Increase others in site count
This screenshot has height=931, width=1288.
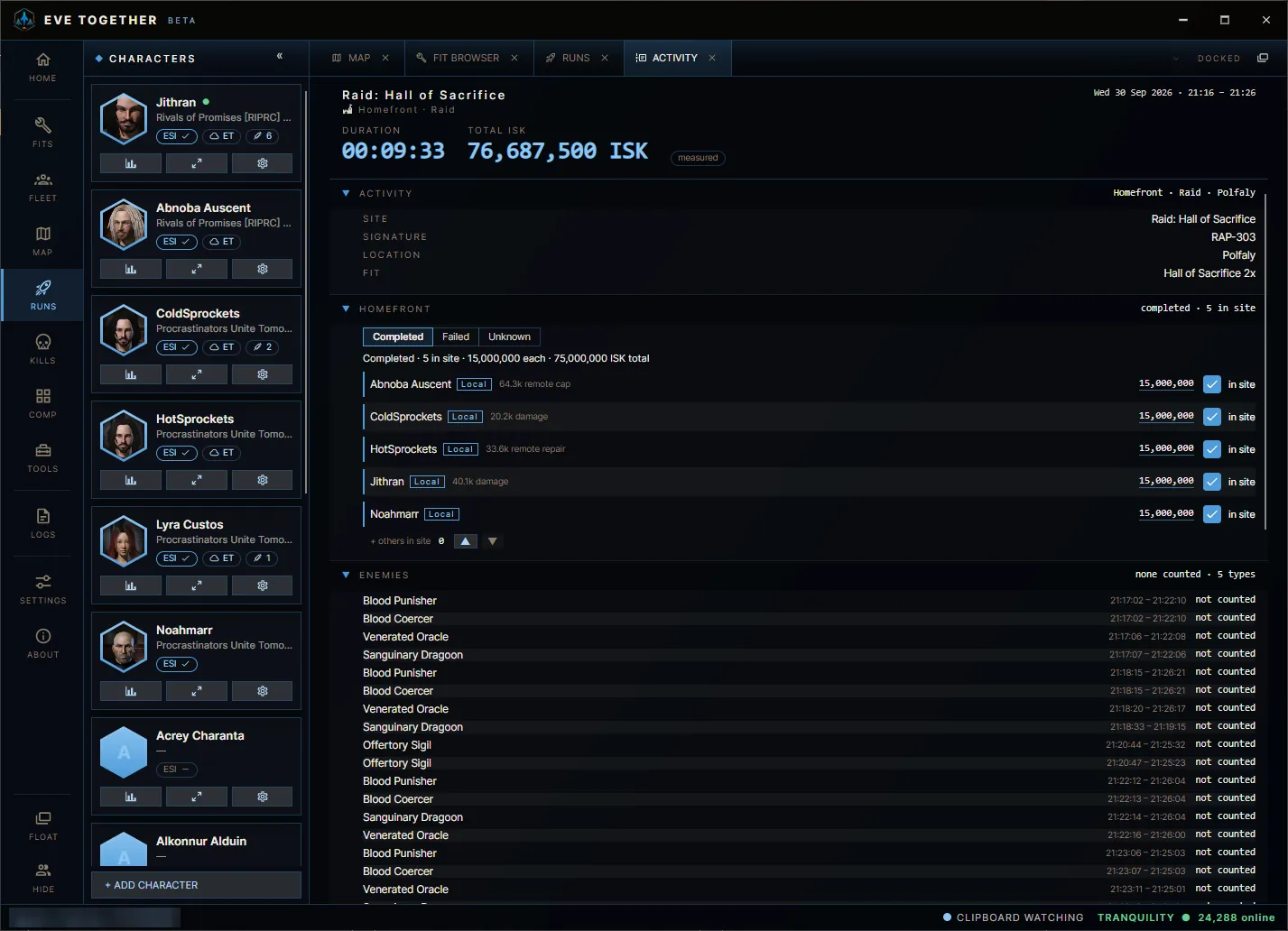(465, 541)
